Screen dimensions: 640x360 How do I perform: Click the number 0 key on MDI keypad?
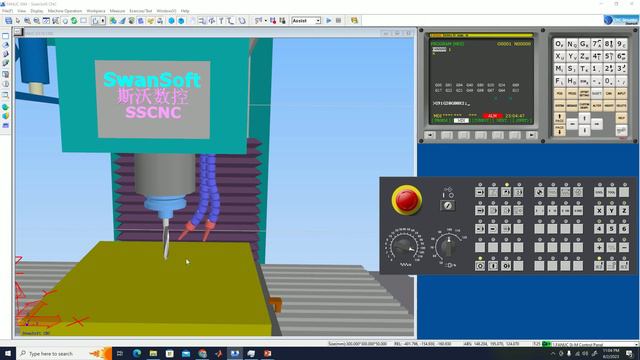(609, 81)
